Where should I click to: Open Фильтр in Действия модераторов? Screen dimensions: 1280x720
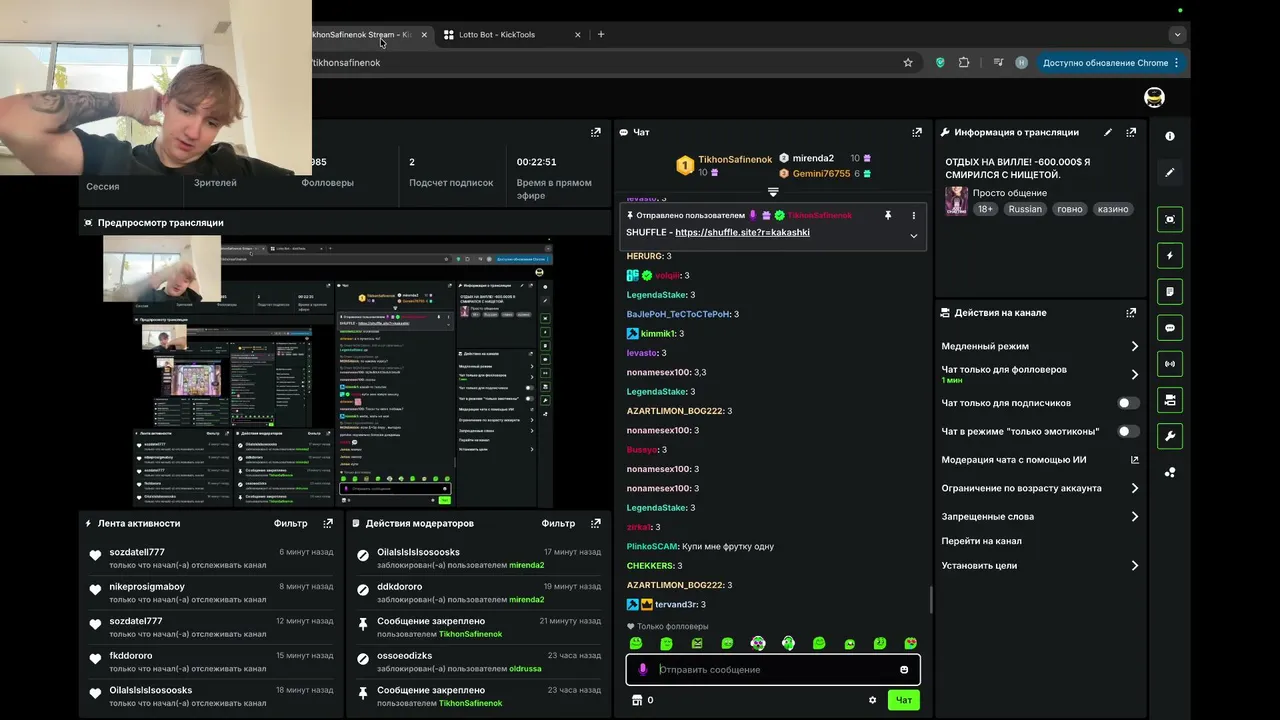pyautogui.click(x=558, y=523)
